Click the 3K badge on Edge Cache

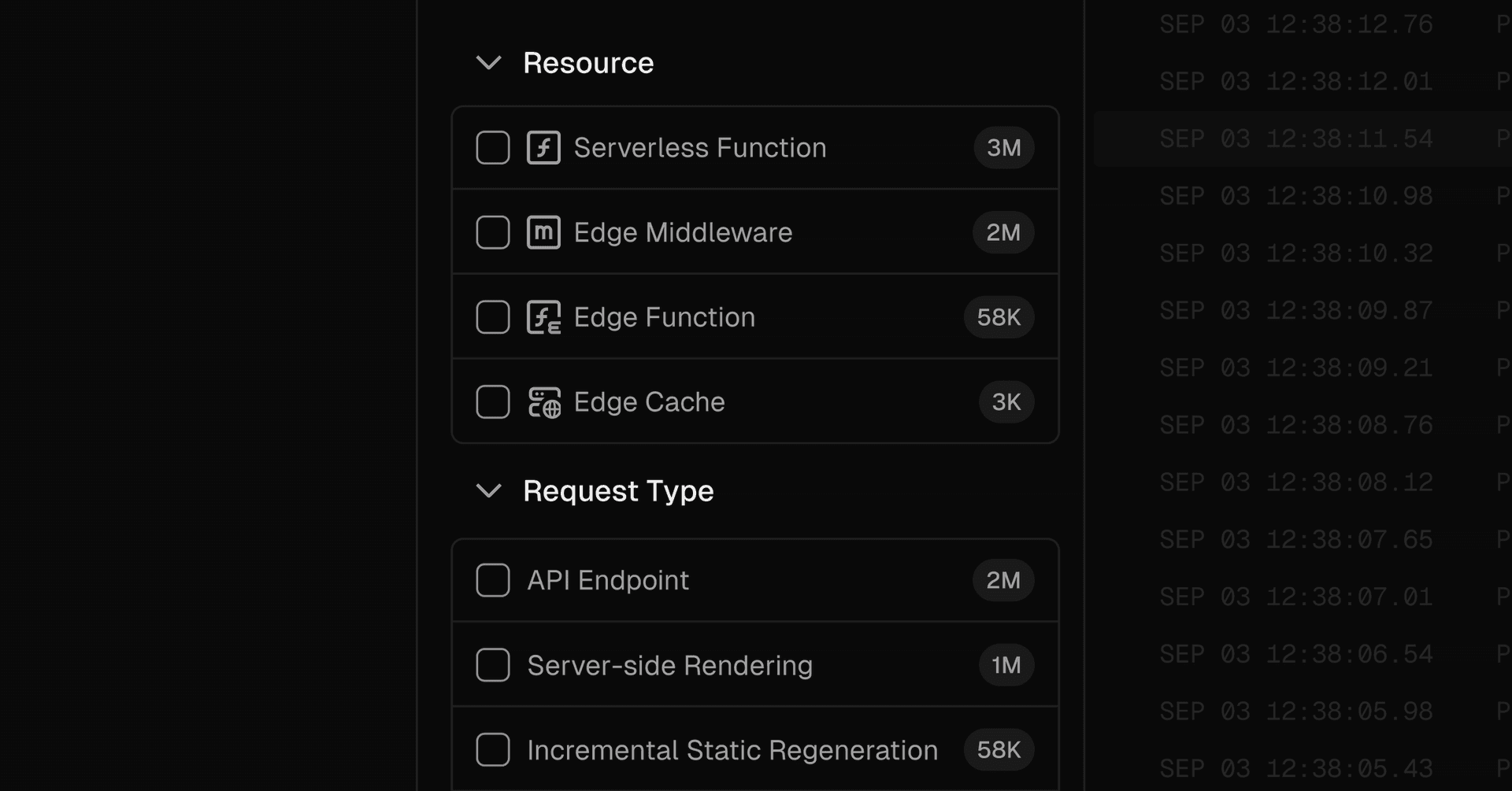(x=1006, y=402)
